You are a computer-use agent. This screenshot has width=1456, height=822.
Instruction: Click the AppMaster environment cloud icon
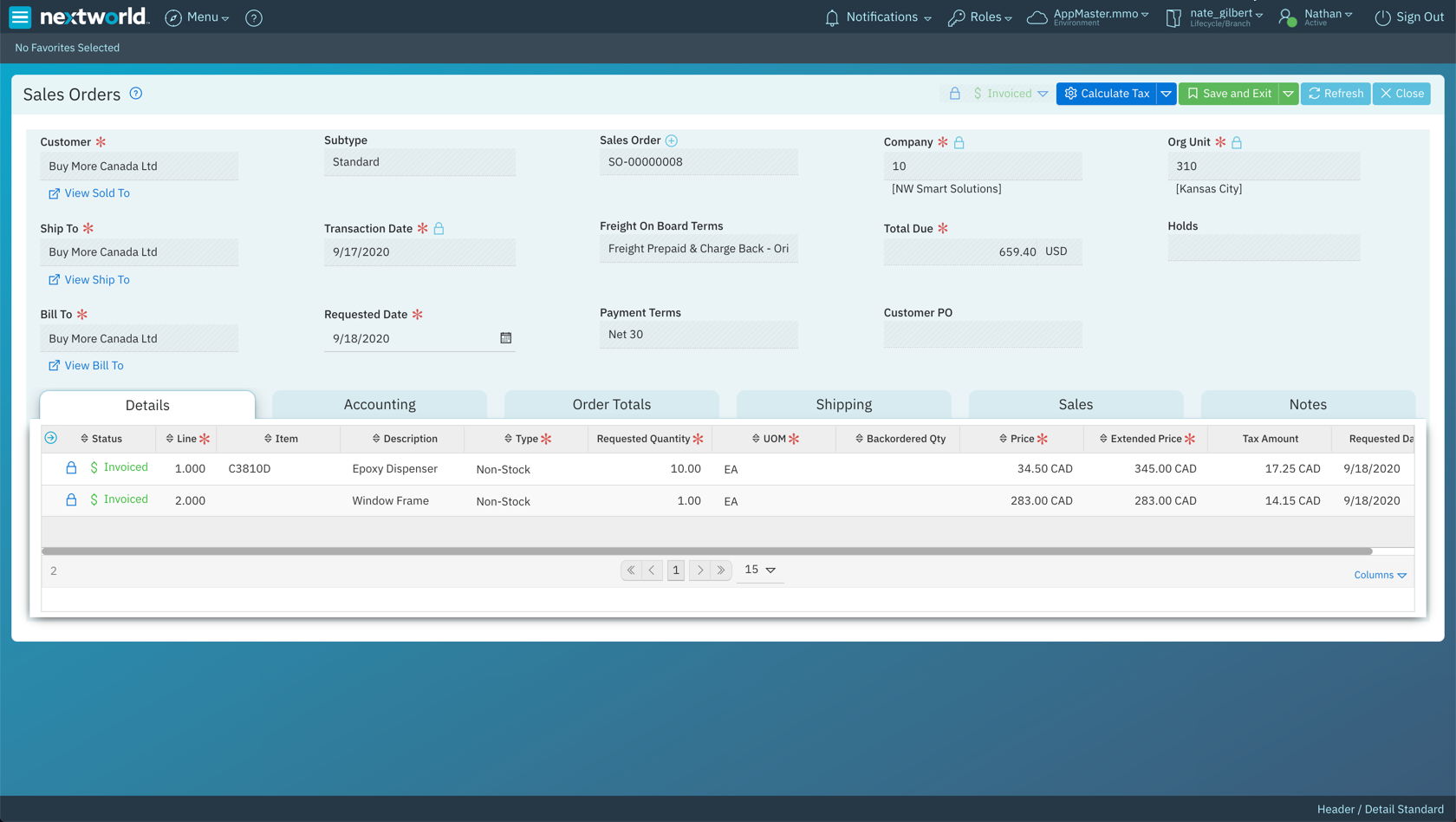point(1037,17)
